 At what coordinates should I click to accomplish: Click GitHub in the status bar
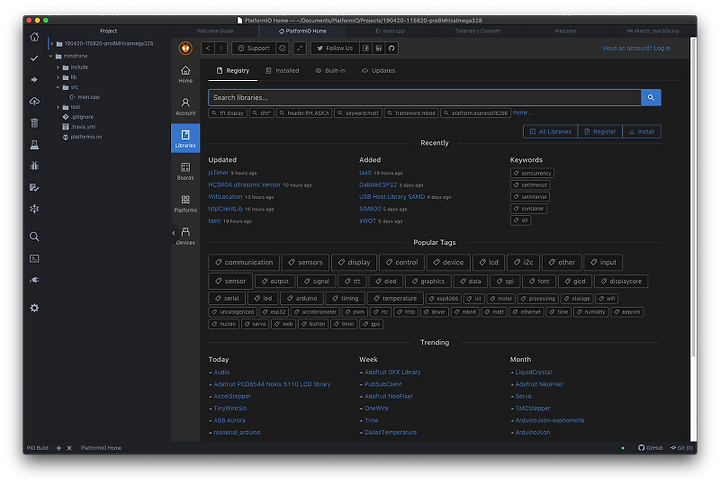coord(650,448)
